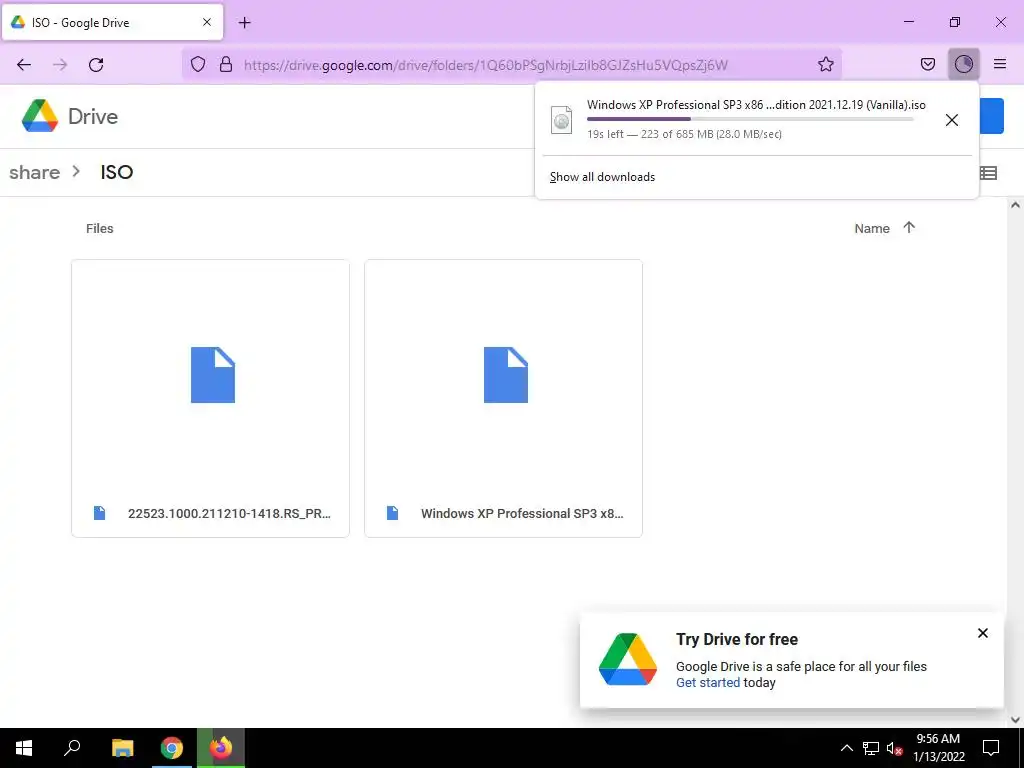Image resolution: width=1024 pixels, height=768 pixels.
Task: Click the page scrollbar down arrow
Action: coord(1015,720)
